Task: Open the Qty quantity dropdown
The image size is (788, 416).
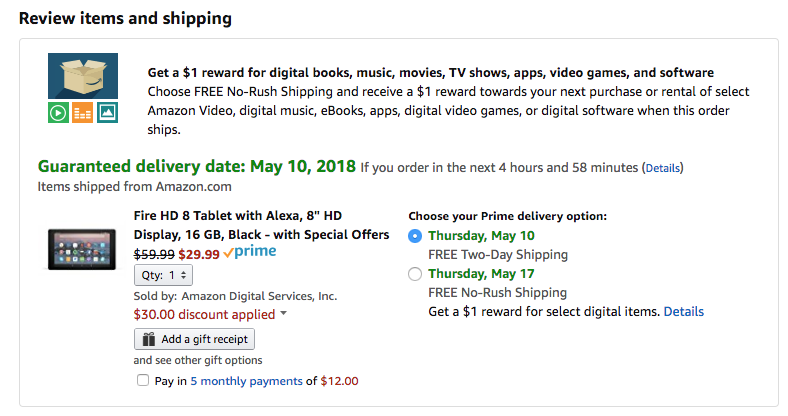Action: click(163, 275)
